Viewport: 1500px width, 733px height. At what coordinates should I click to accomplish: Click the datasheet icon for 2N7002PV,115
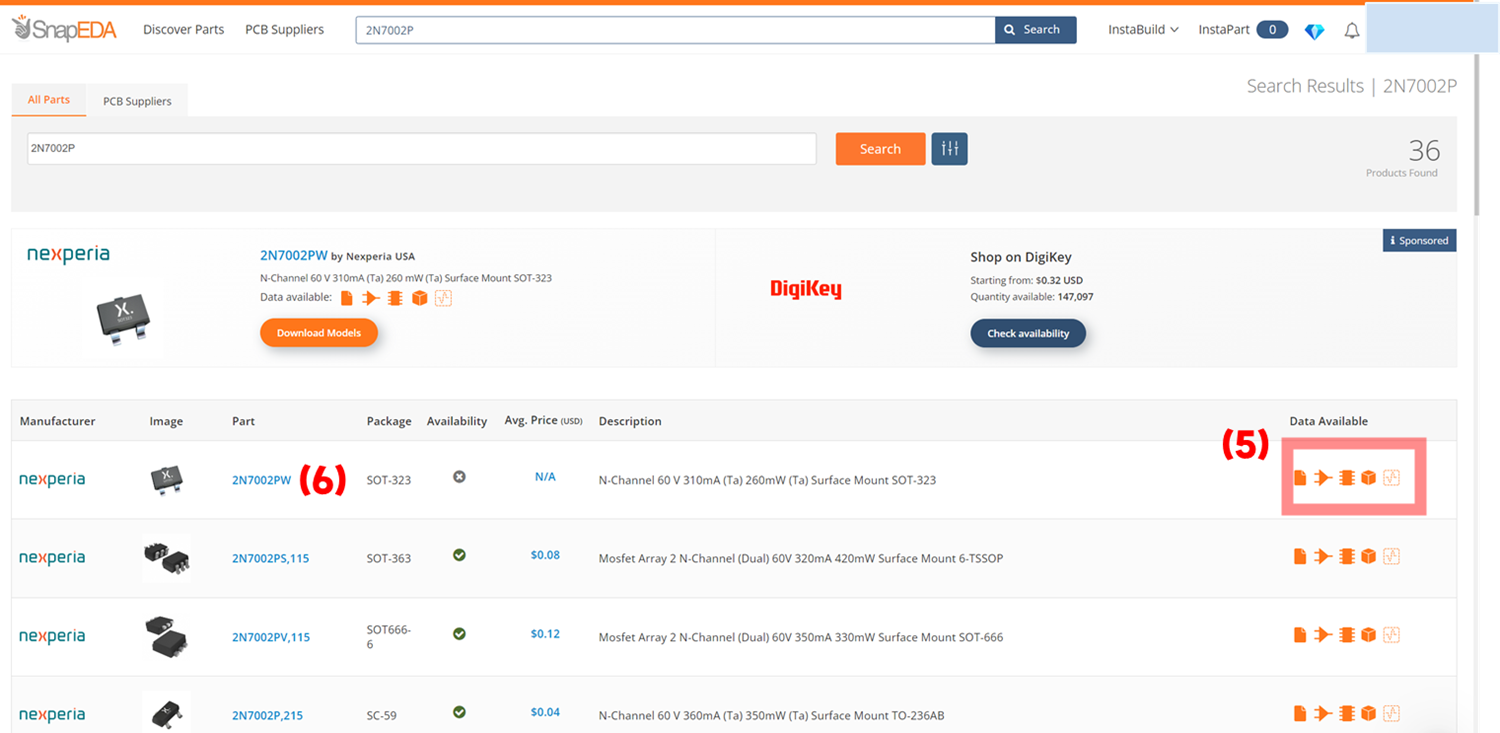click(x=1300, y=635)
